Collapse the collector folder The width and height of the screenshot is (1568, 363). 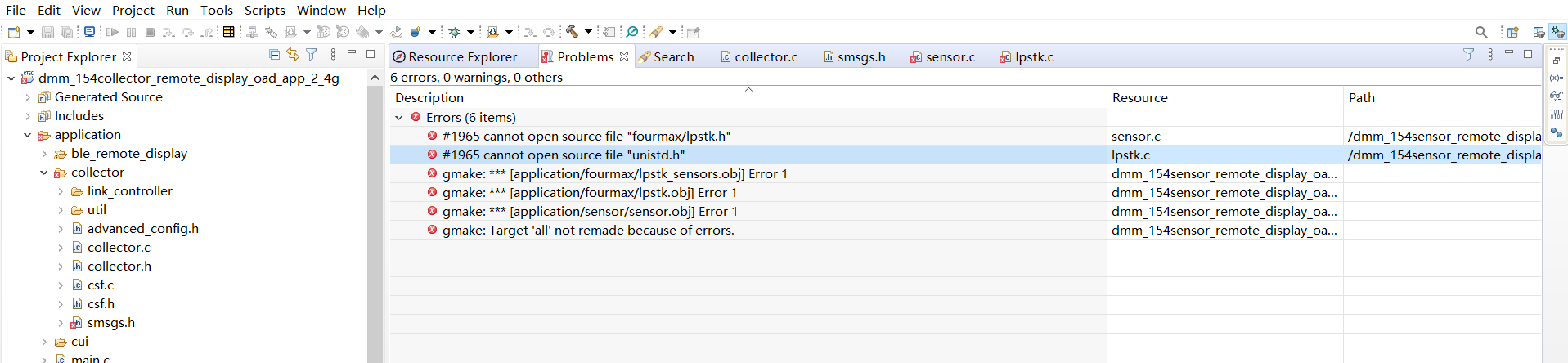point(44,173)
